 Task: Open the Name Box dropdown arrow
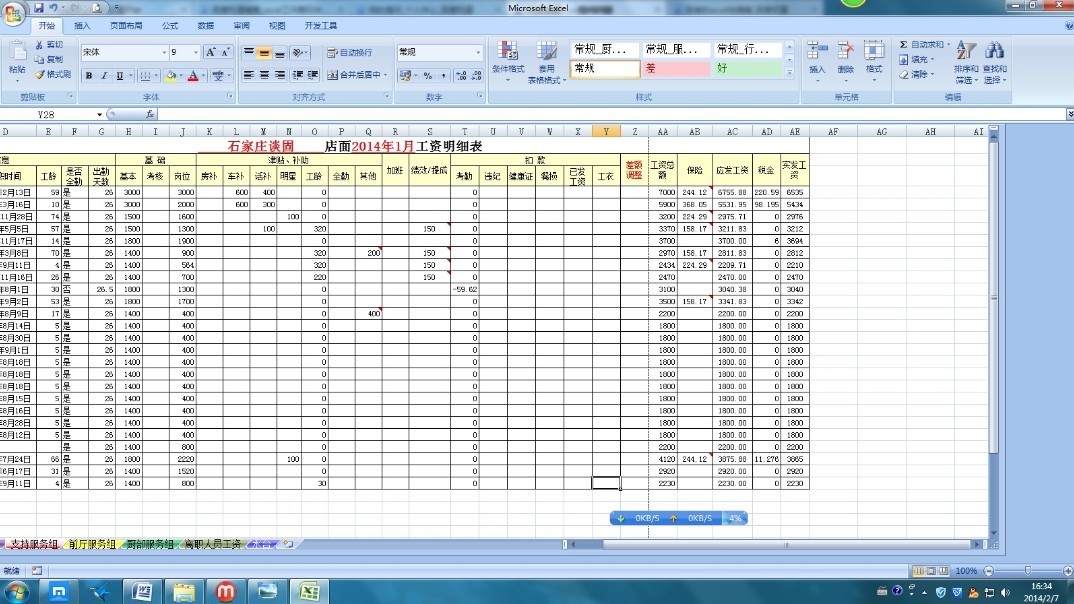tap(99, 114)
